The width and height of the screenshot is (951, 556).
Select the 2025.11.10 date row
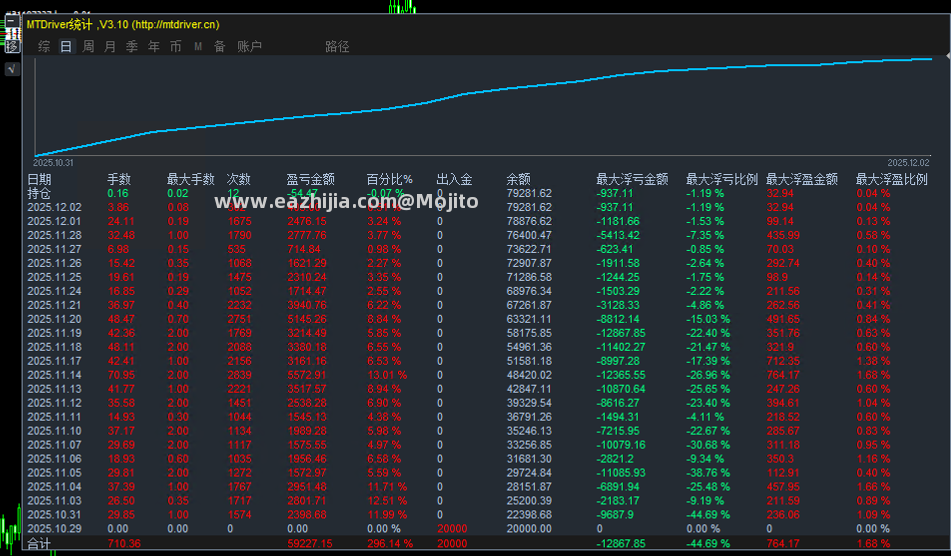[x=54, y=430]
